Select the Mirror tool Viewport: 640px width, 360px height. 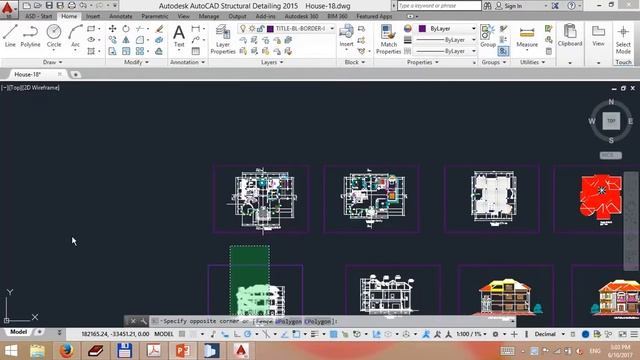click(126, 40)
